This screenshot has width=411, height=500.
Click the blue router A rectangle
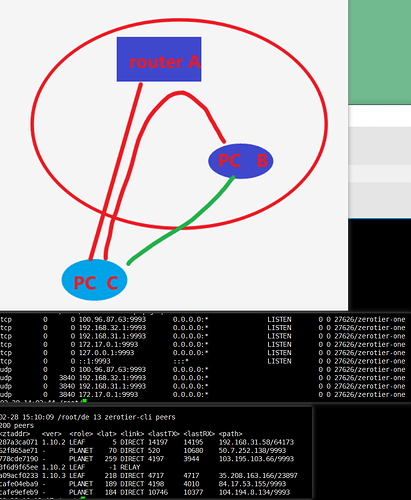tap(159, 59)
